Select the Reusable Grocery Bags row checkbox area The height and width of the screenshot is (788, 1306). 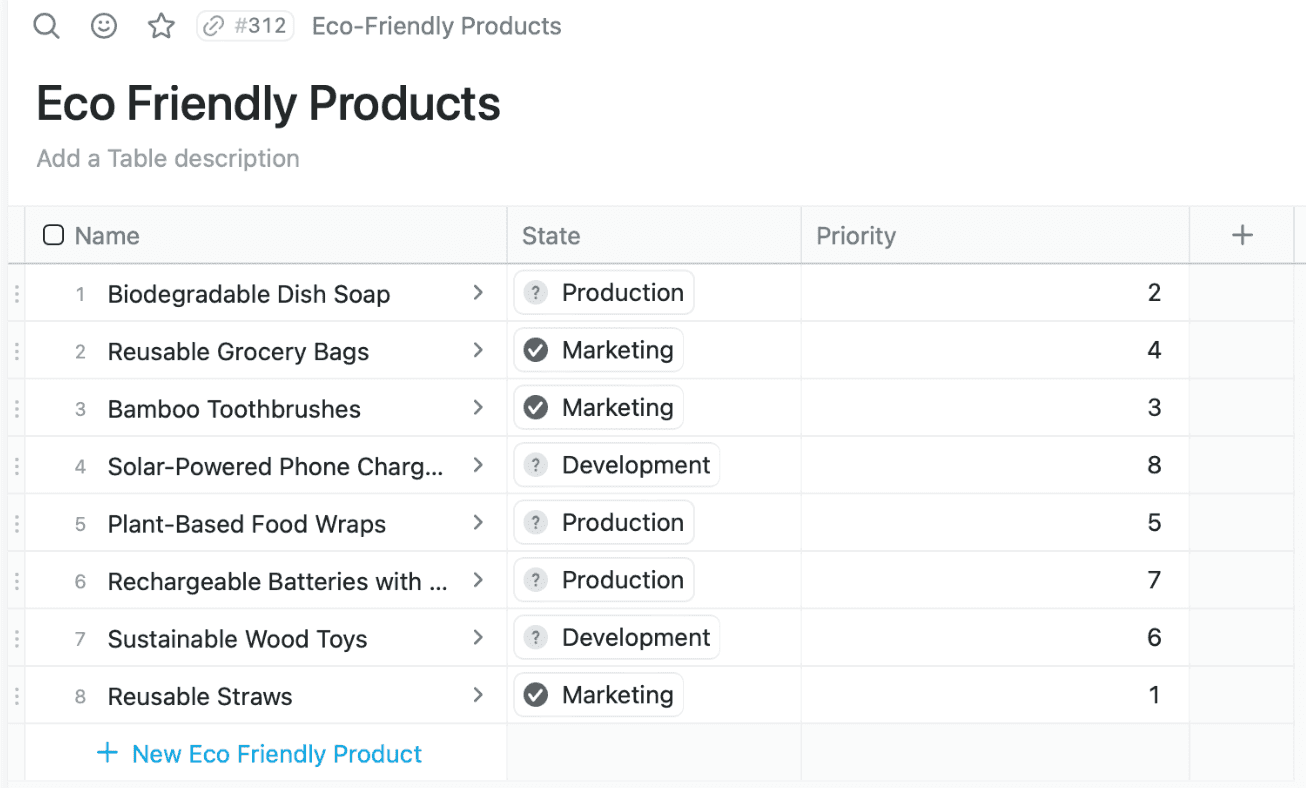pyautogui.click(x=16, y=350)
